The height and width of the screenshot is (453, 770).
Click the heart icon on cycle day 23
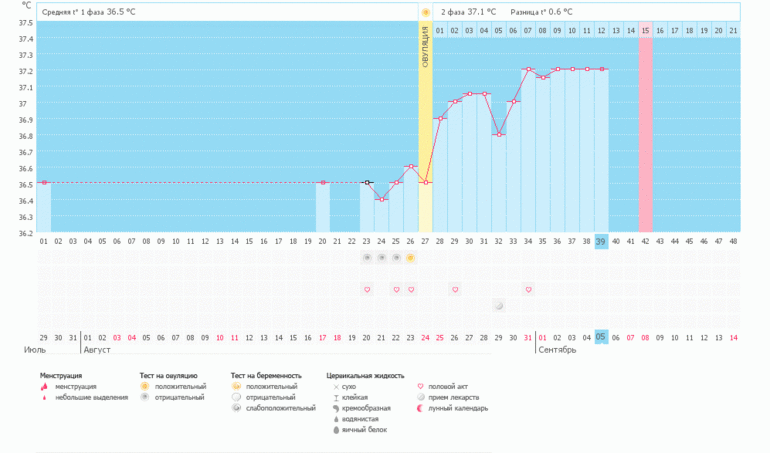coord(367,289)
